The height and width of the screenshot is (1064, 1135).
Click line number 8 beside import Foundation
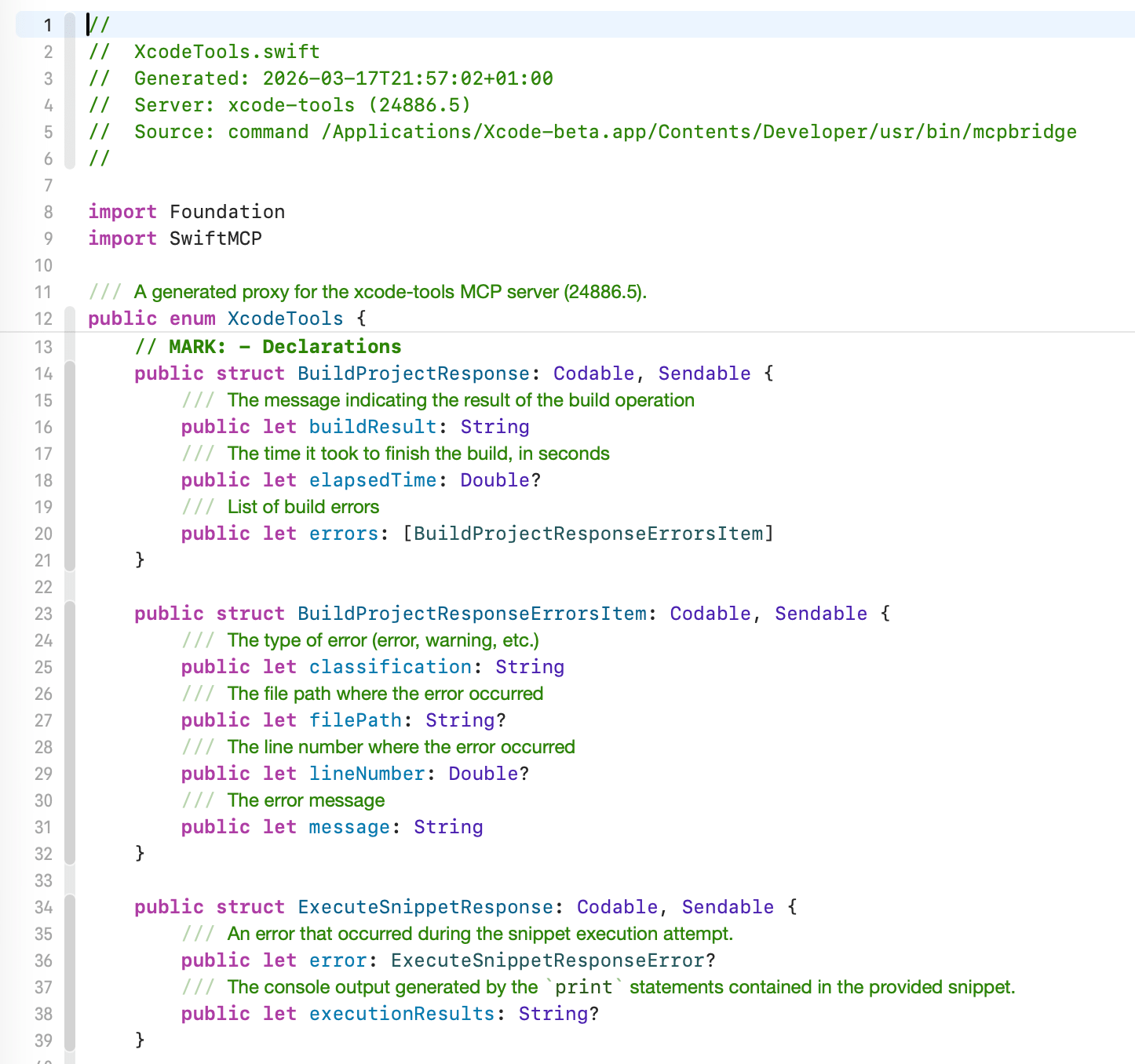click(x=47, y=212)
